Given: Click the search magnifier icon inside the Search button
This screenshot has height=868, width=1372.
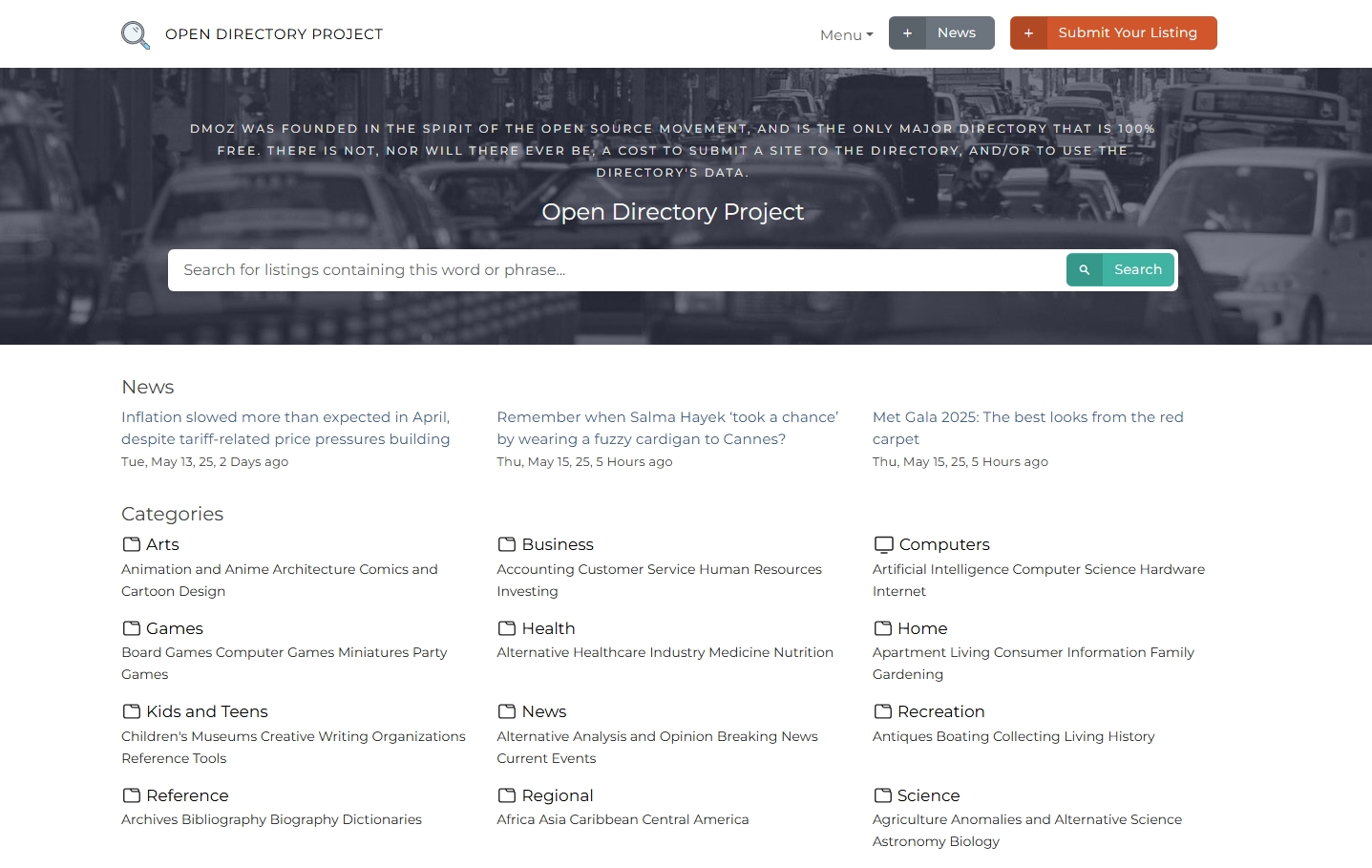Looking at the screenshot, I should (1085, 269).
